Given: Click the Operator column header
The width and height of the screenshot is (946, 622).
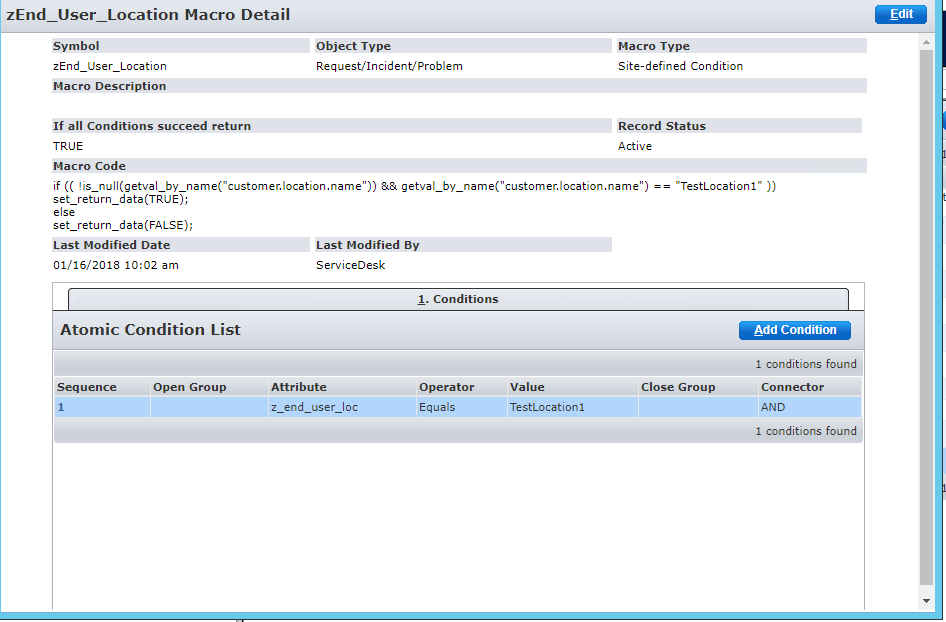Looking at the screenshot, I should pyautogui.click(x=447, y=387).
